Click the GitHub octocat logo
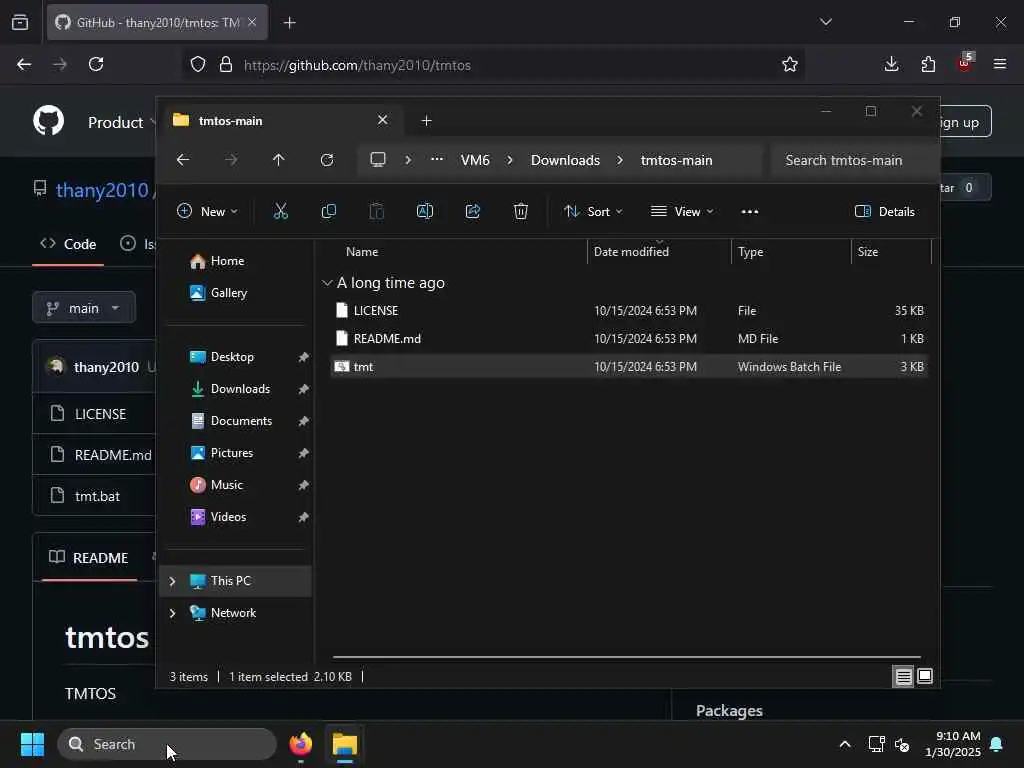The image size is (1024, 768). click(48, 121)
